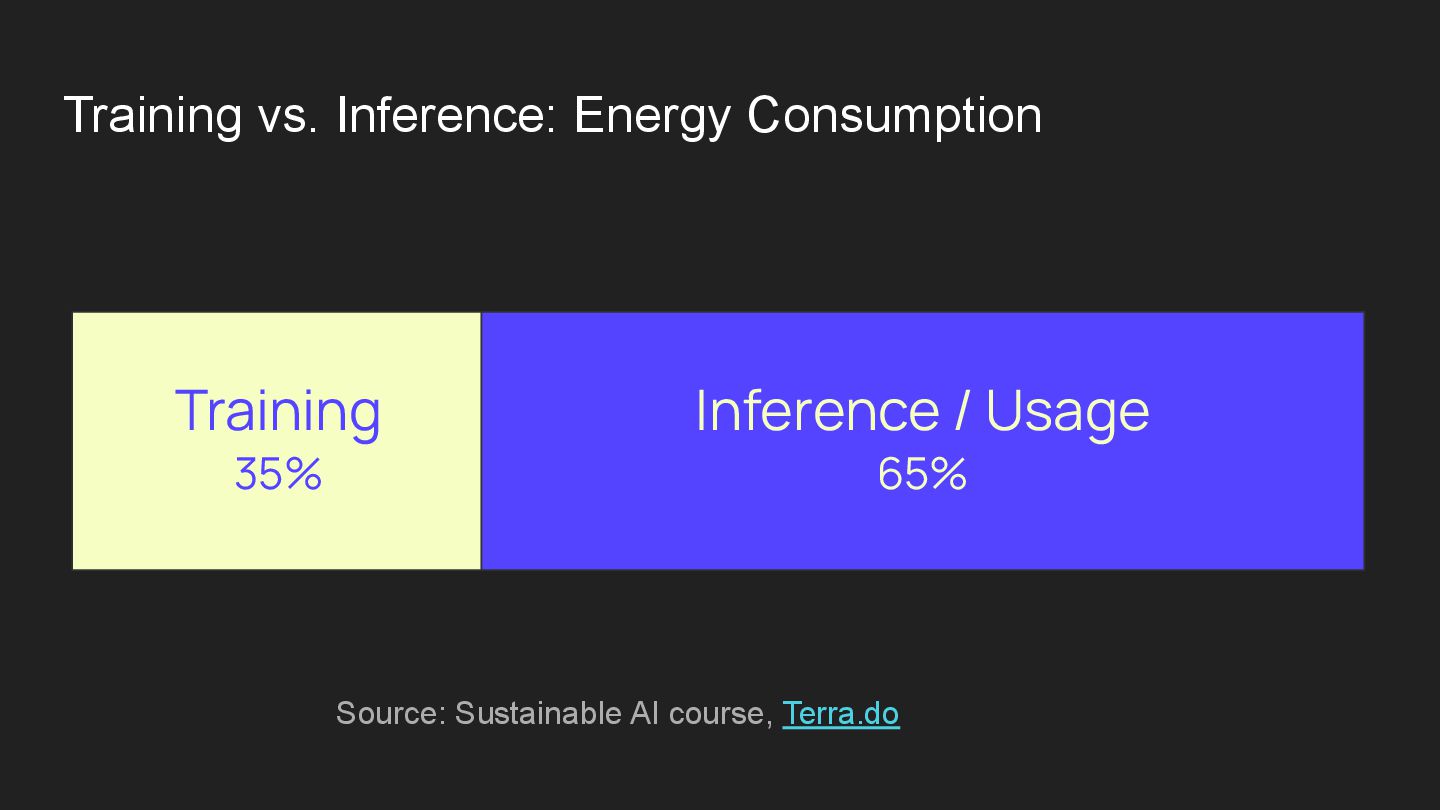Click the word 'Usage' in the blue box
This screenshot has width=1440, height=810.
pos(1067,411)
